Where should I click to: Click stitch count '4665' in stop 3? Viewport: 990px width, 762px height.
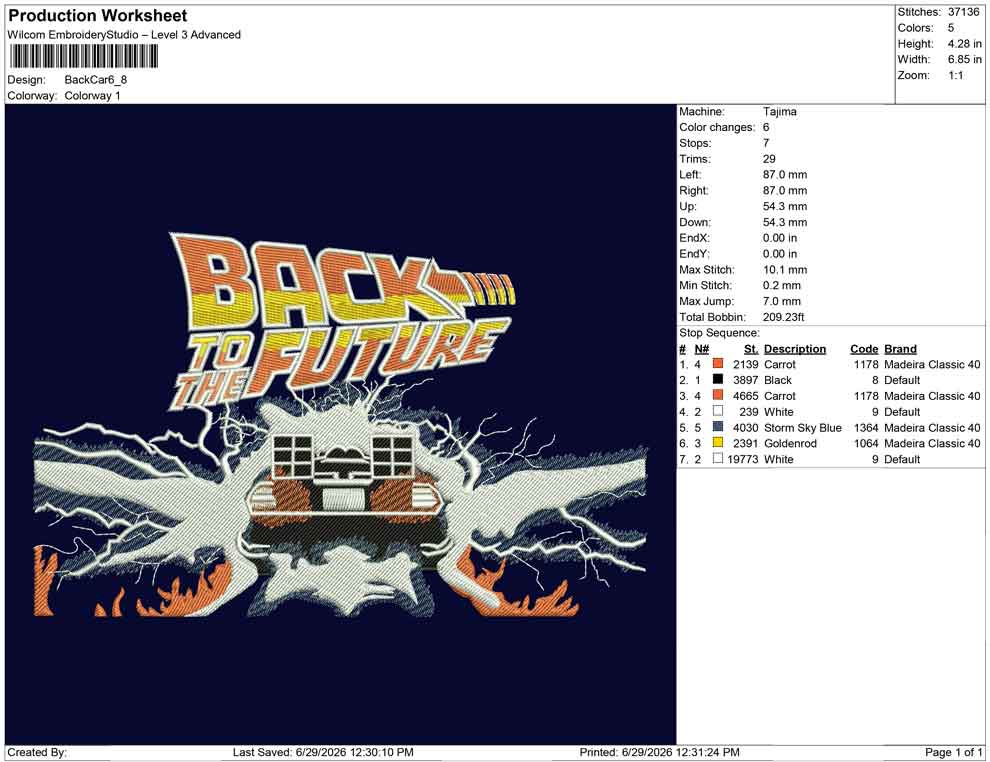[746, 396]
